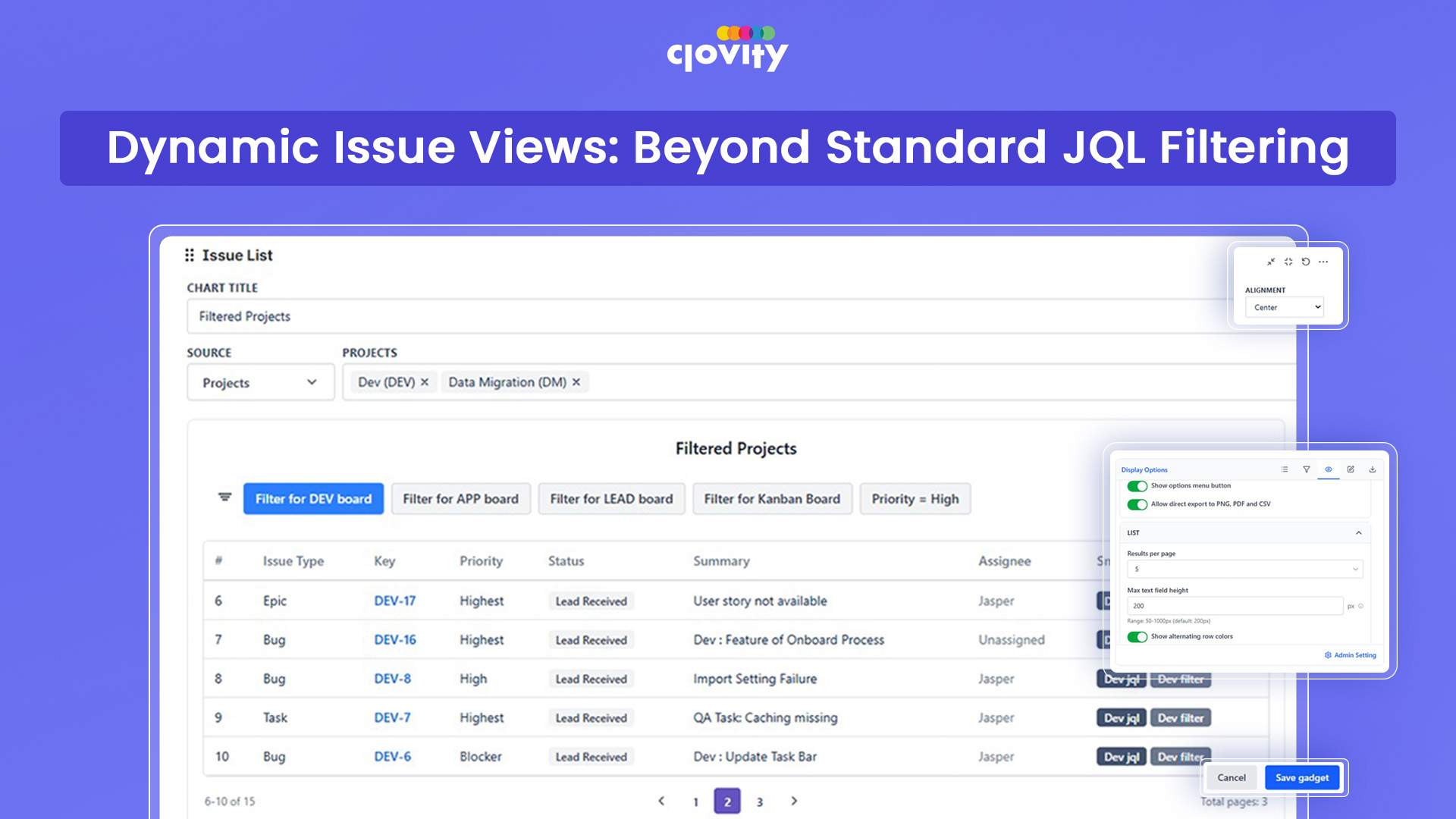Click the Max text field height input

tap(1235, 606)
